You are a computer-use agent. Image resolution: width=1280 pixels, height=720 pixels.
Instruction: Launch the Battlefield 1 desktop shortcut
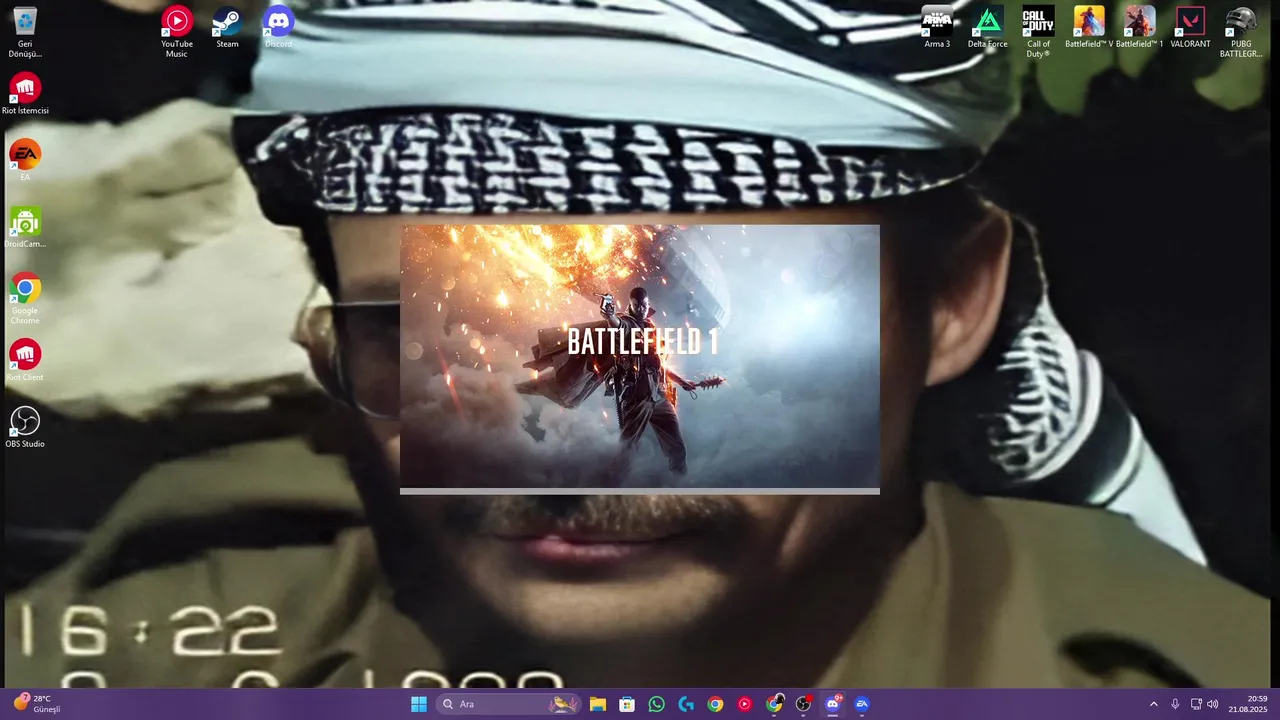1139,27
